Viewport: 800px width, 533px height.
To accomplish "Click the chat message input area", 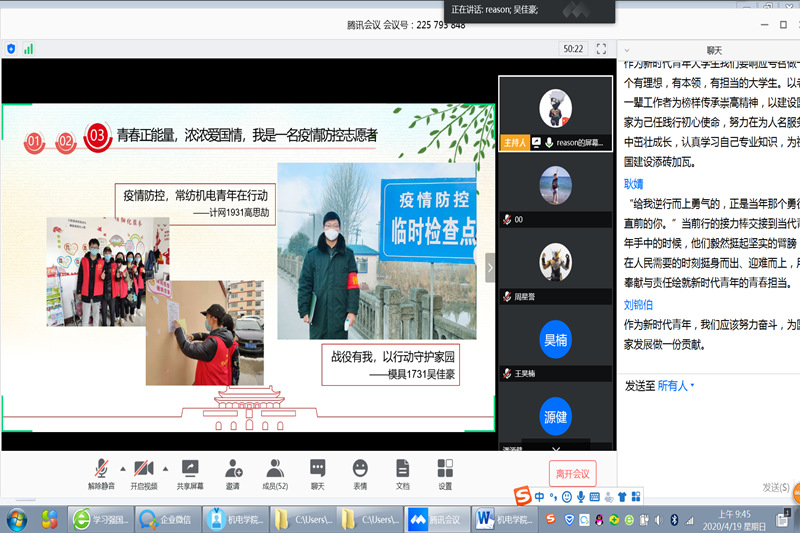I will [709, 434].
